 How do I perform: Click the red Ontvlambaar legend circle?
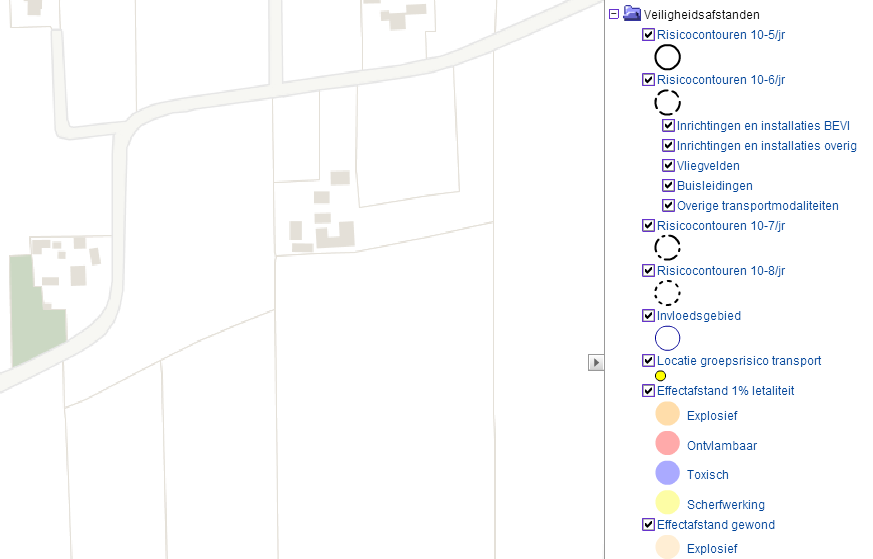tap(667, 443)
